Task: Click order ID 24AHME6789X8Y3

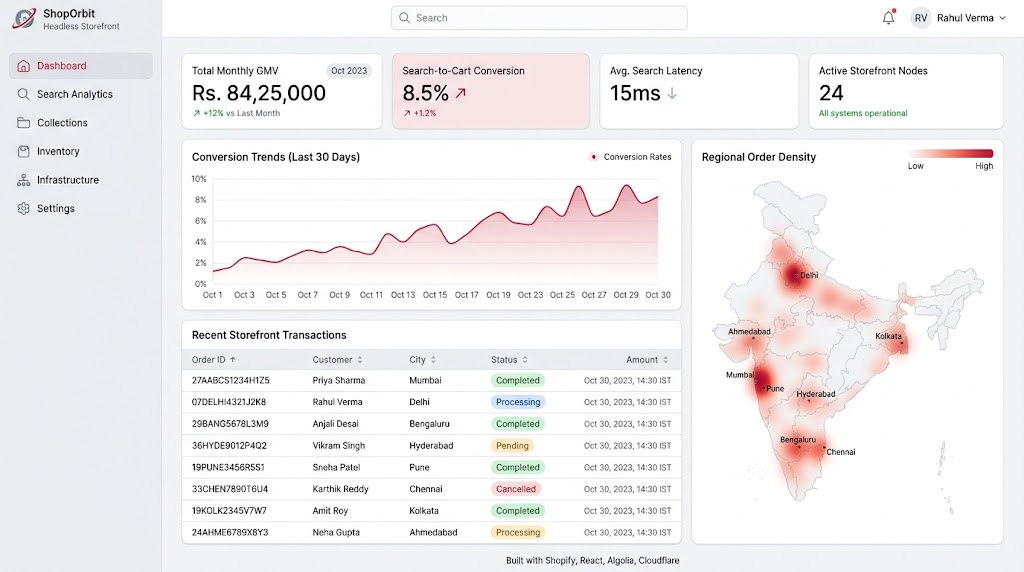Action: click(x=230, y=532)
